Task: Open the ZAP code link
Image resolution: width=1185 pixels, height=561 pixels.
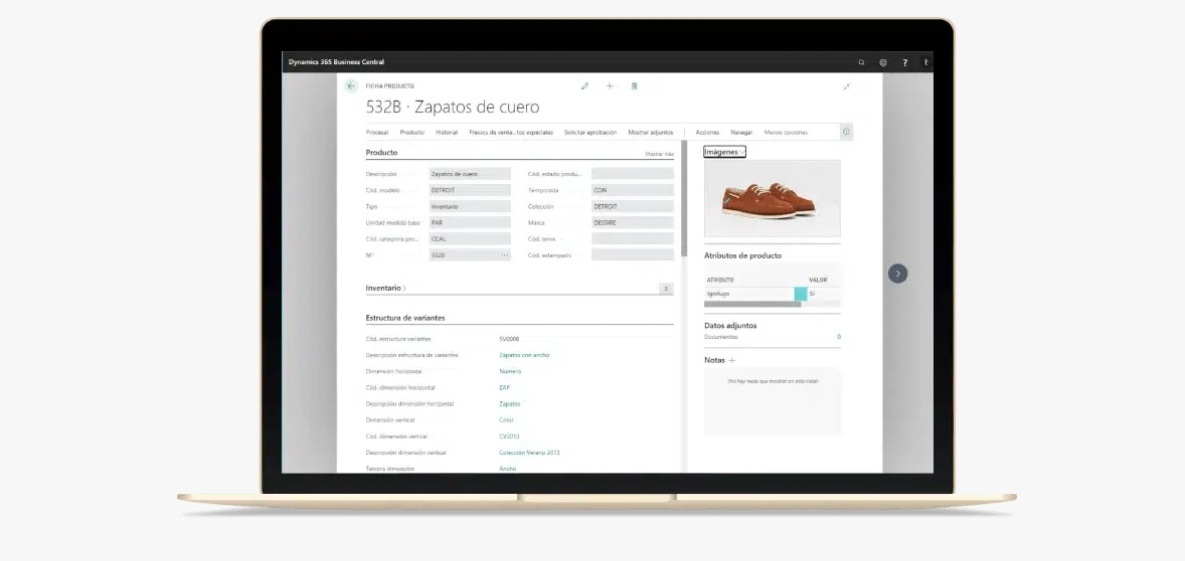Action: (x=505, y=388)
